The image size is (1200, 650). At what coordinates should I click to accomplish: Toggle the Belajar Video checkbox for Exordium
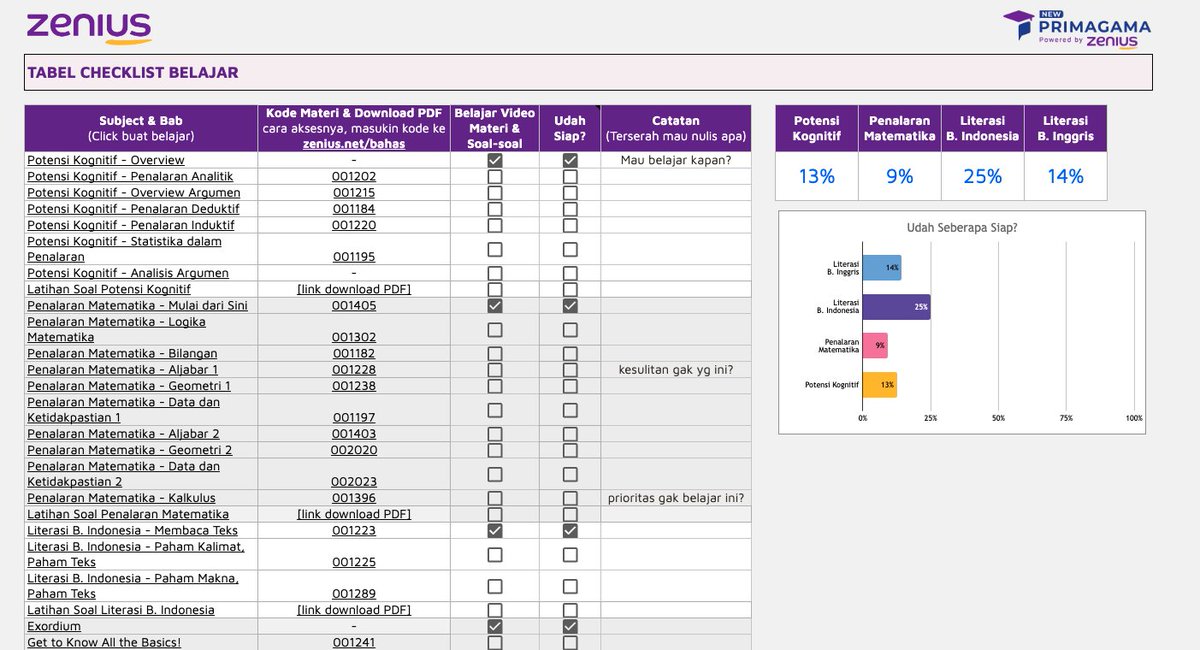pyautogui.click(x=494, y=625)
